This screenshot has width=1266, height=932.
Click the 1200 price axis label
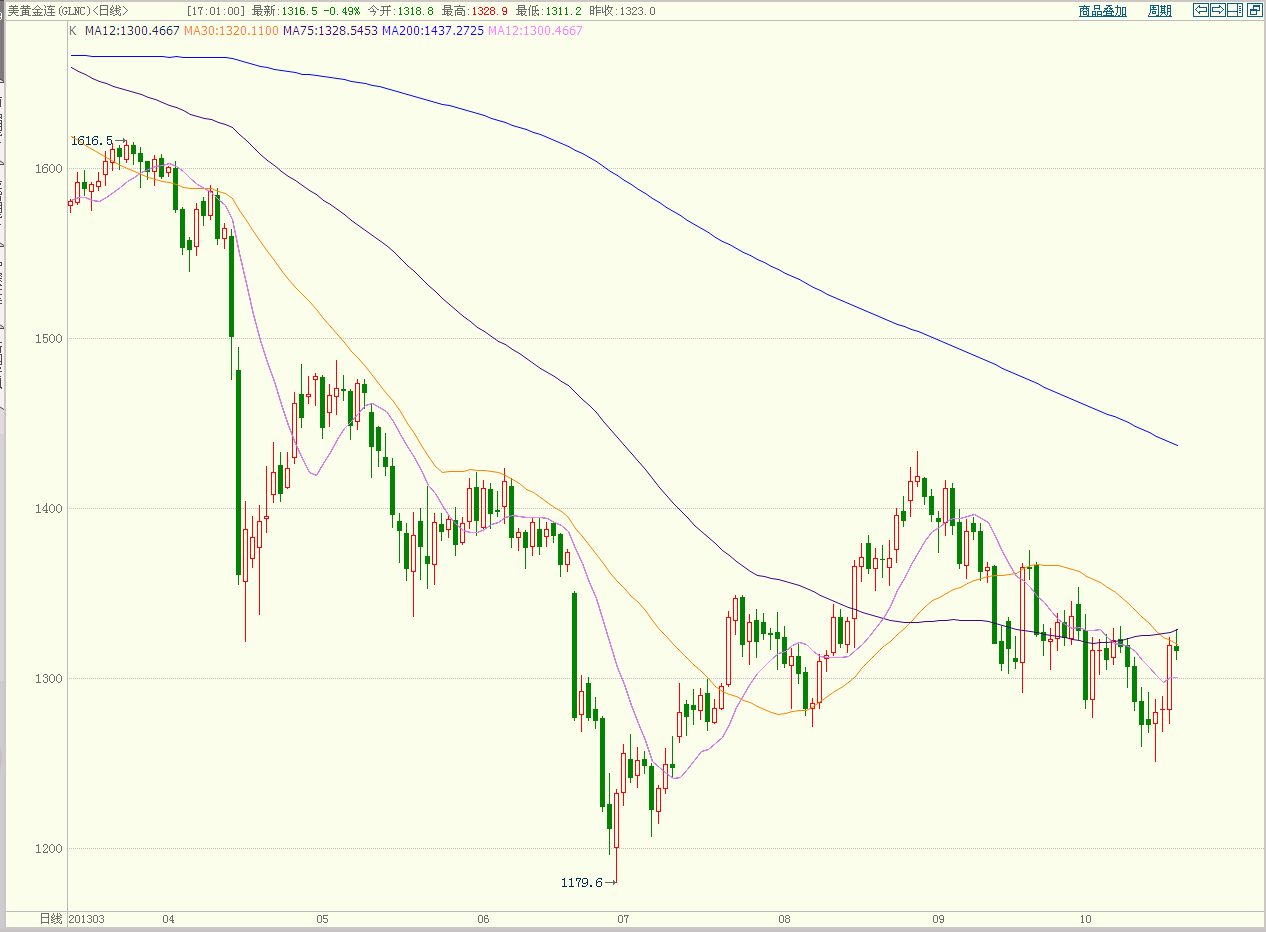coord(49,849)
